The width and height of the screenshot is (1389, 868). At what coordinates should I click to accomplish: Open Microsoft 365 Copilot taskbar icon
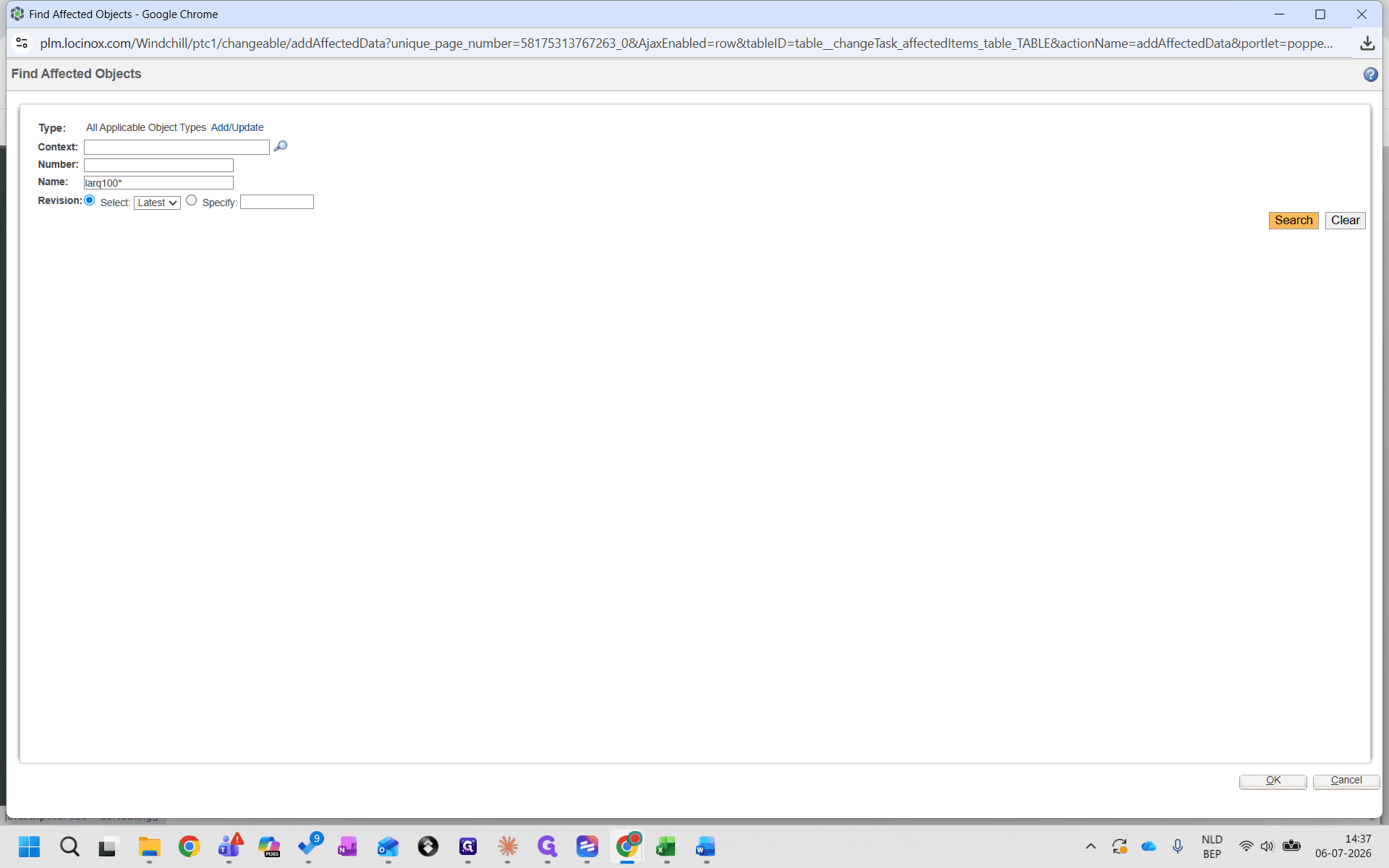pyautogui.click(x=269, y=846)
